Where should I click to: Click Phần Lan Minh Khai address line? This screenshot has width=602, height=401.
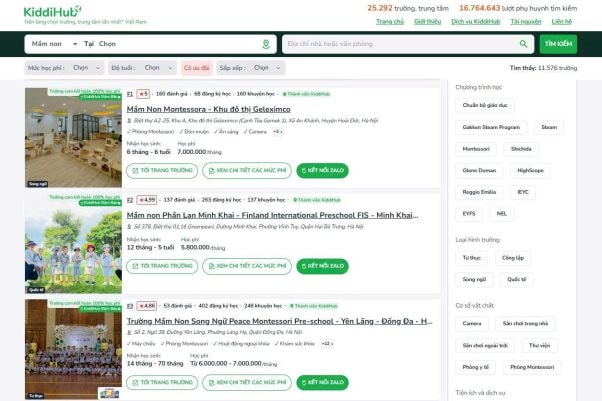point(245,227)
